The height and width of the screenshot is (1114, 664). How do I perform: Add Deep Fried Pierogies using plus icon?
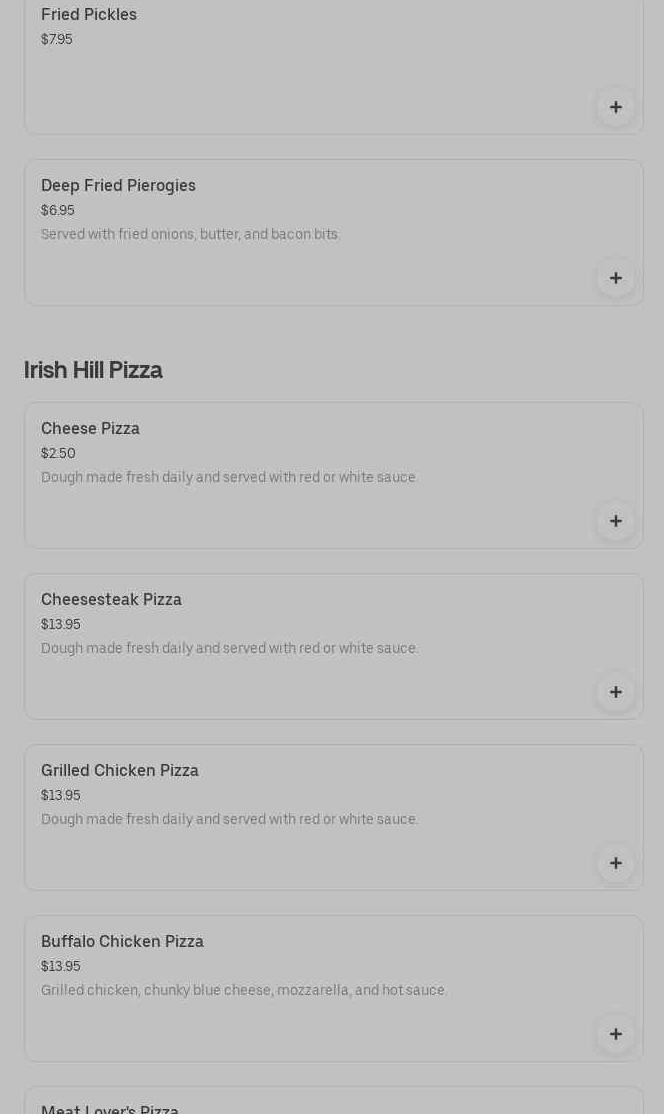coord(615,278)
